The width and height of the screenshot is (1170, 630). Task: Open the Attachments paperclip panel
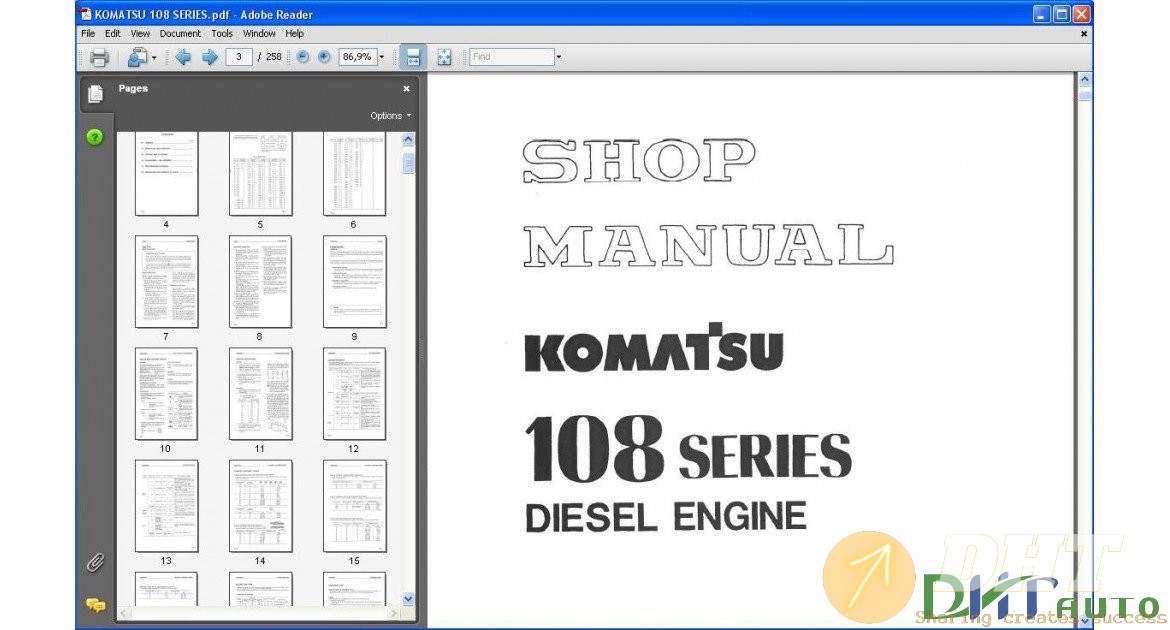click(96, 562)
